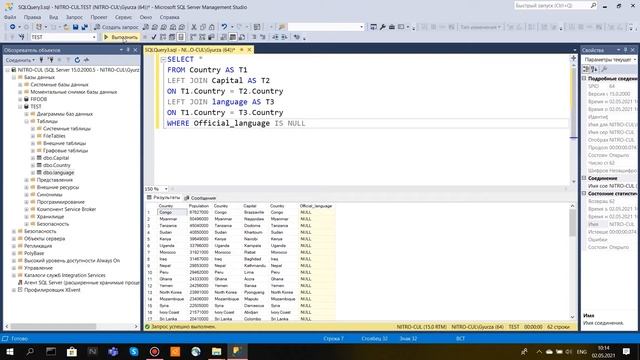The height and width of the screenshot is (360, 640).
Task: Open the TEST database dropdown
Action: [94, 37]
